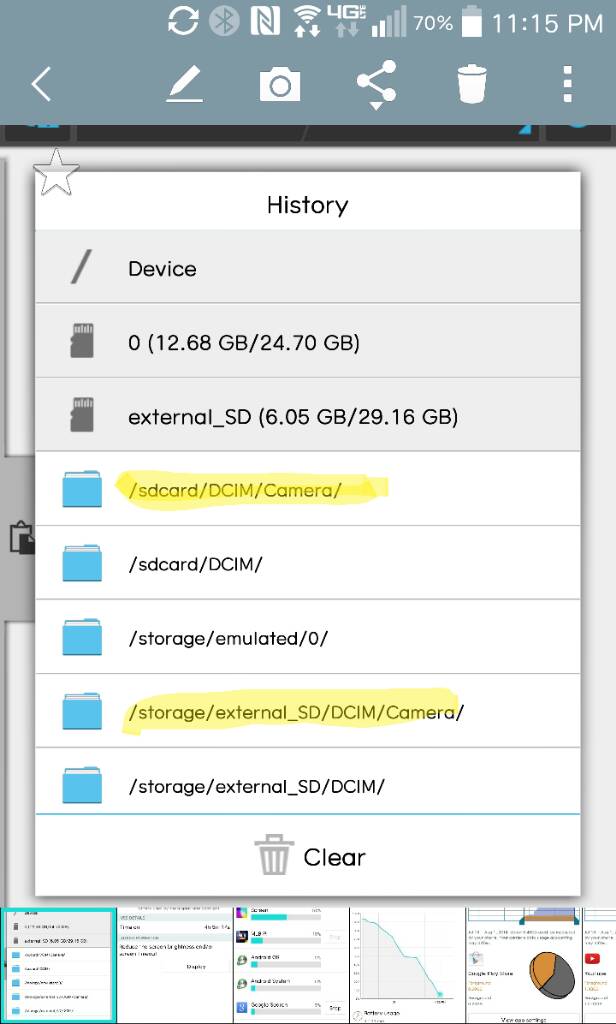
Task: Delete image with trash can icon
Action: [472, 84]
